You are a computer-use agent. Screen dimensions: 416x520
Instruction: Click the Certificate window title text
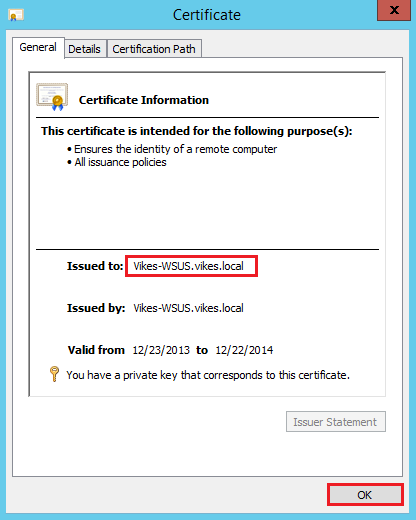tap(207, 15)
